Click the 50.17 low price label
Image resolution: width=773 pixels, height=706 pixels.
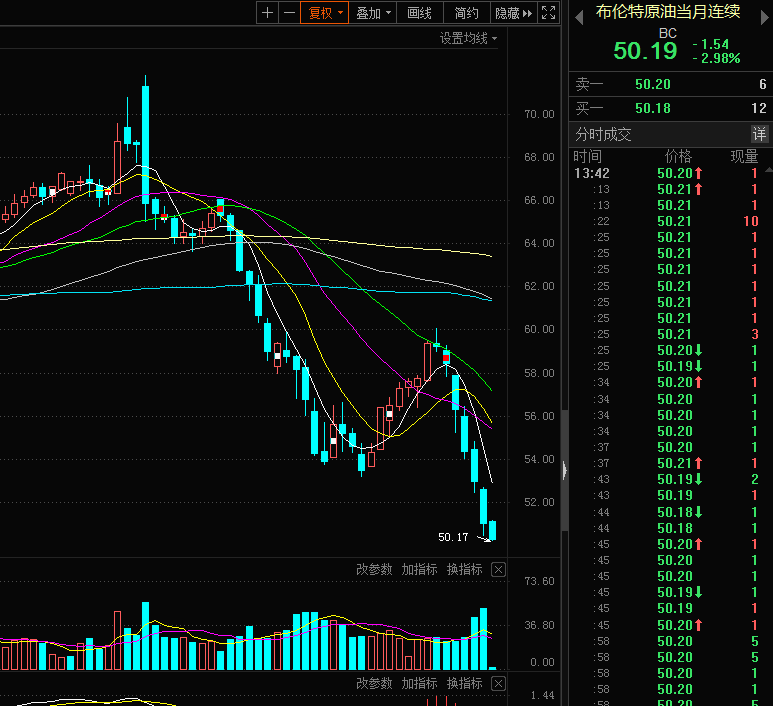click(x=453, y=537)
